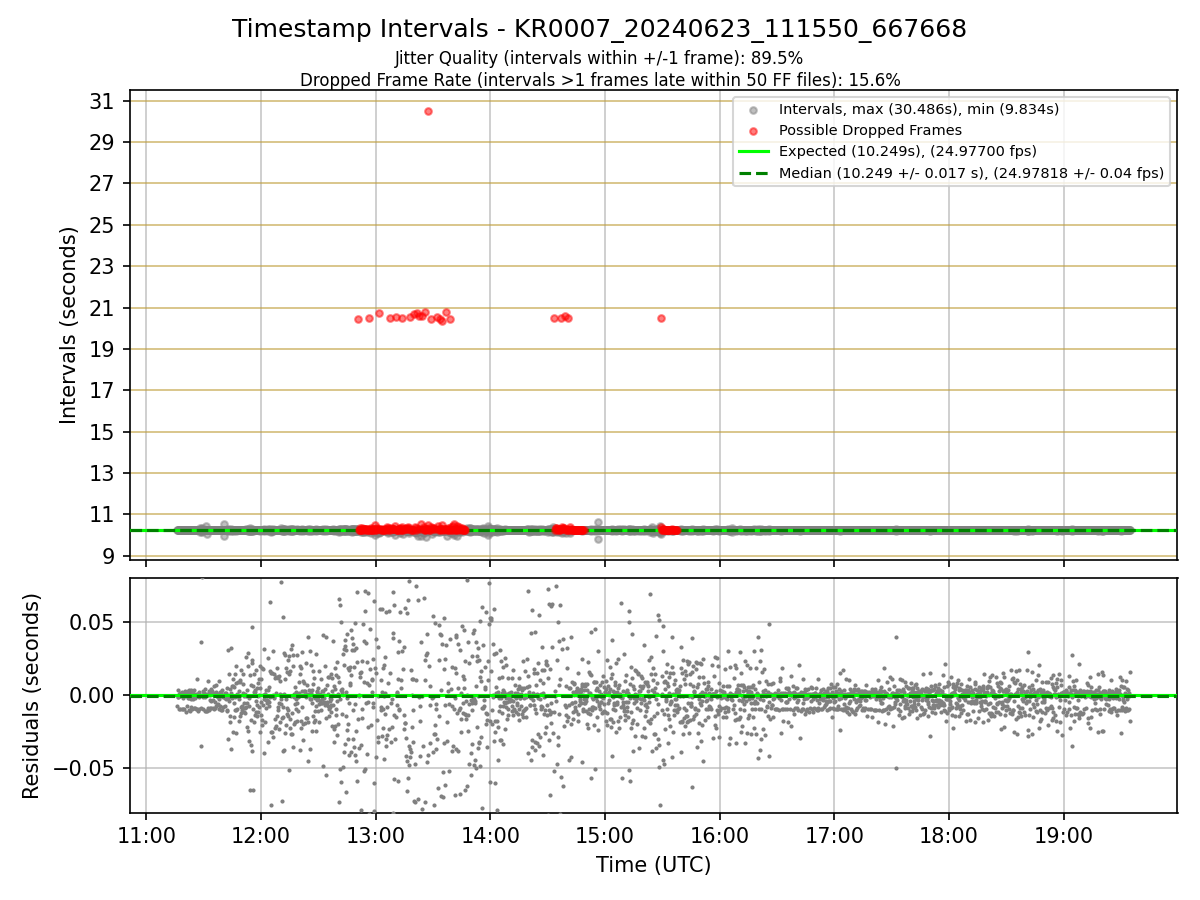The width and height of the screenshot is (1200, 900).
Task: Select the legend entry that starts with 'Median (10.249'
Action: [x=971, y=173]
